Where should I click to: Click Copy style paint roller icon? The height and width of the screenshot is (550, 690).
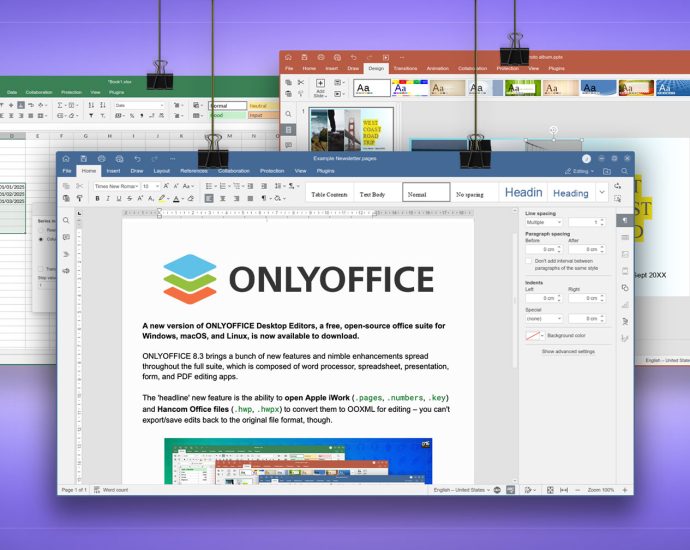pyautogui.click(x=80, y=198)
